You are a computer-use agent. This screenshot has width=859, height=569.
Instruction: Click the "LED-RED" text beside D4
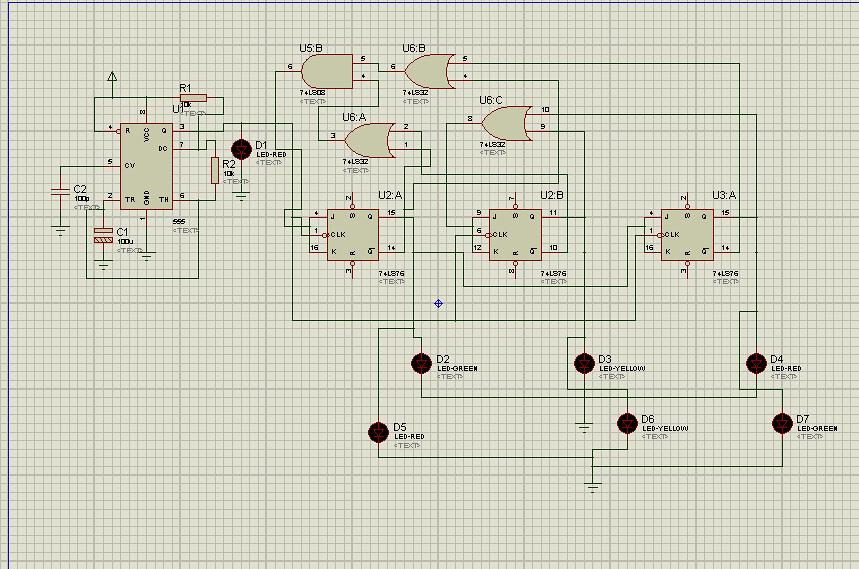786,369
